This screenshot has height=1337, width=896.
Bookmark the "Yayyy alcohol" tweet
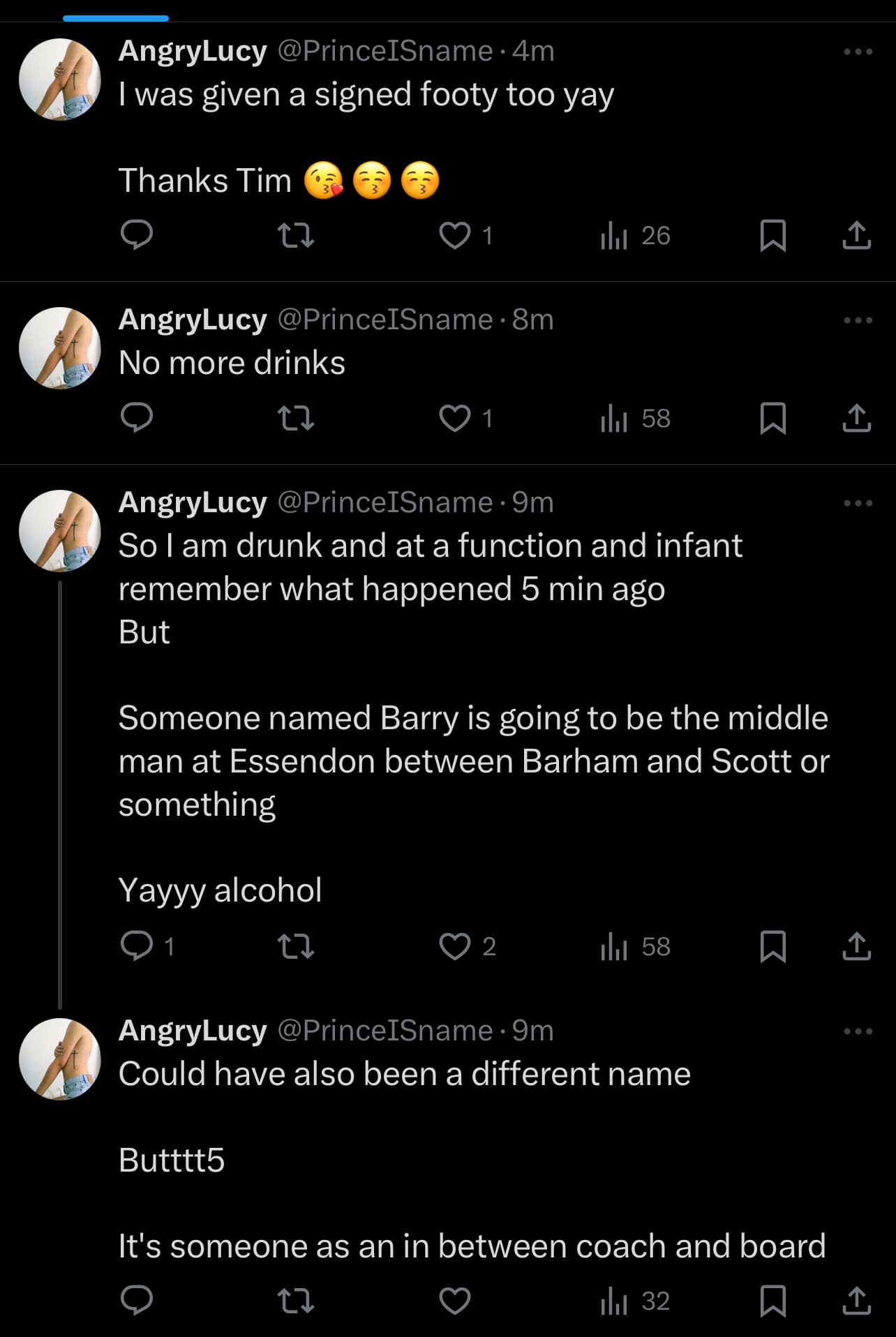772,946
